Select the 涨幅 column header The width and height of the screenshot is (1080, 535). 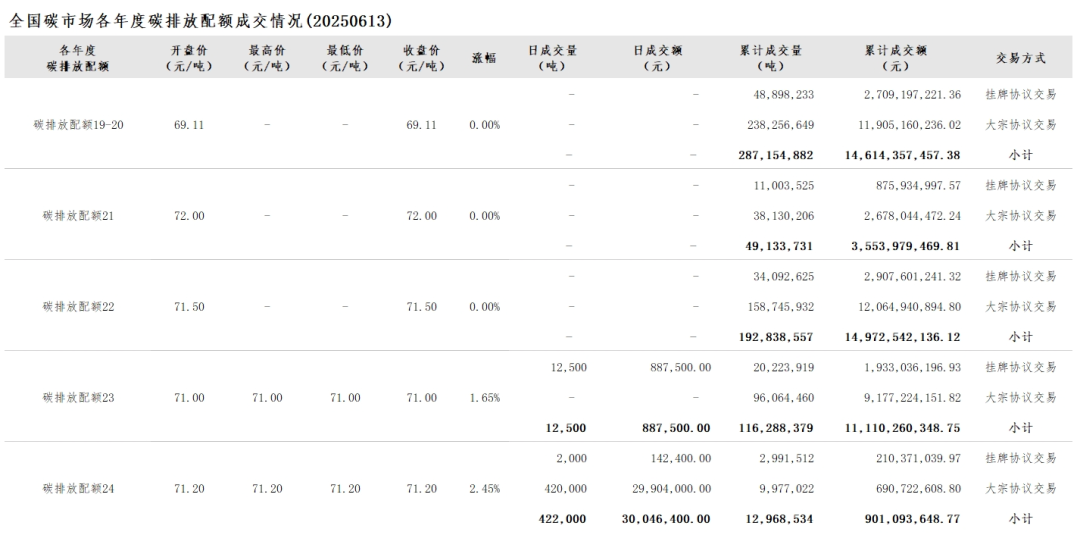[x=484, y=58]
